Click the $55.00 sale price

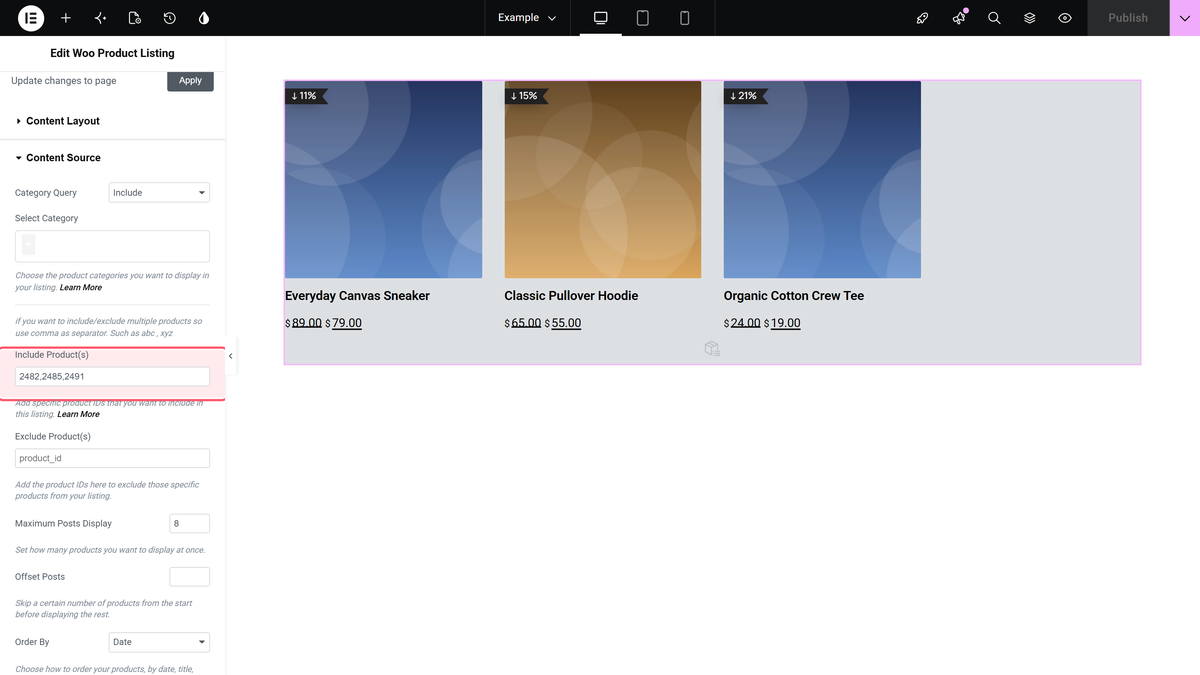[x=563, y=323]
